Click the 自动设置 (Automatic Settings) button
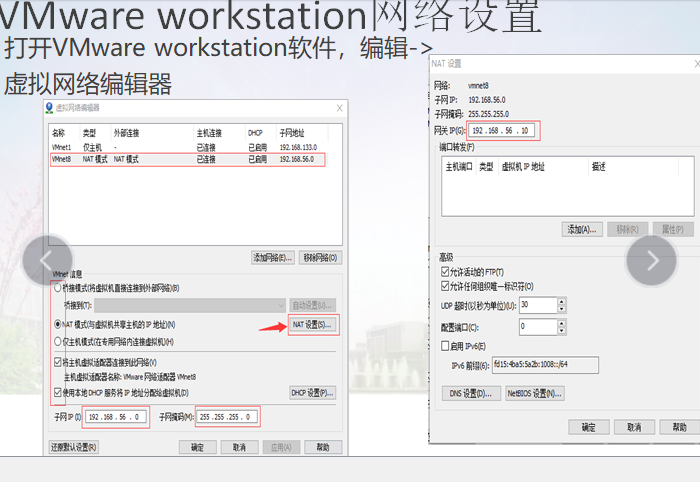Screen dimensions: 700x482 [x=312, y=306]
